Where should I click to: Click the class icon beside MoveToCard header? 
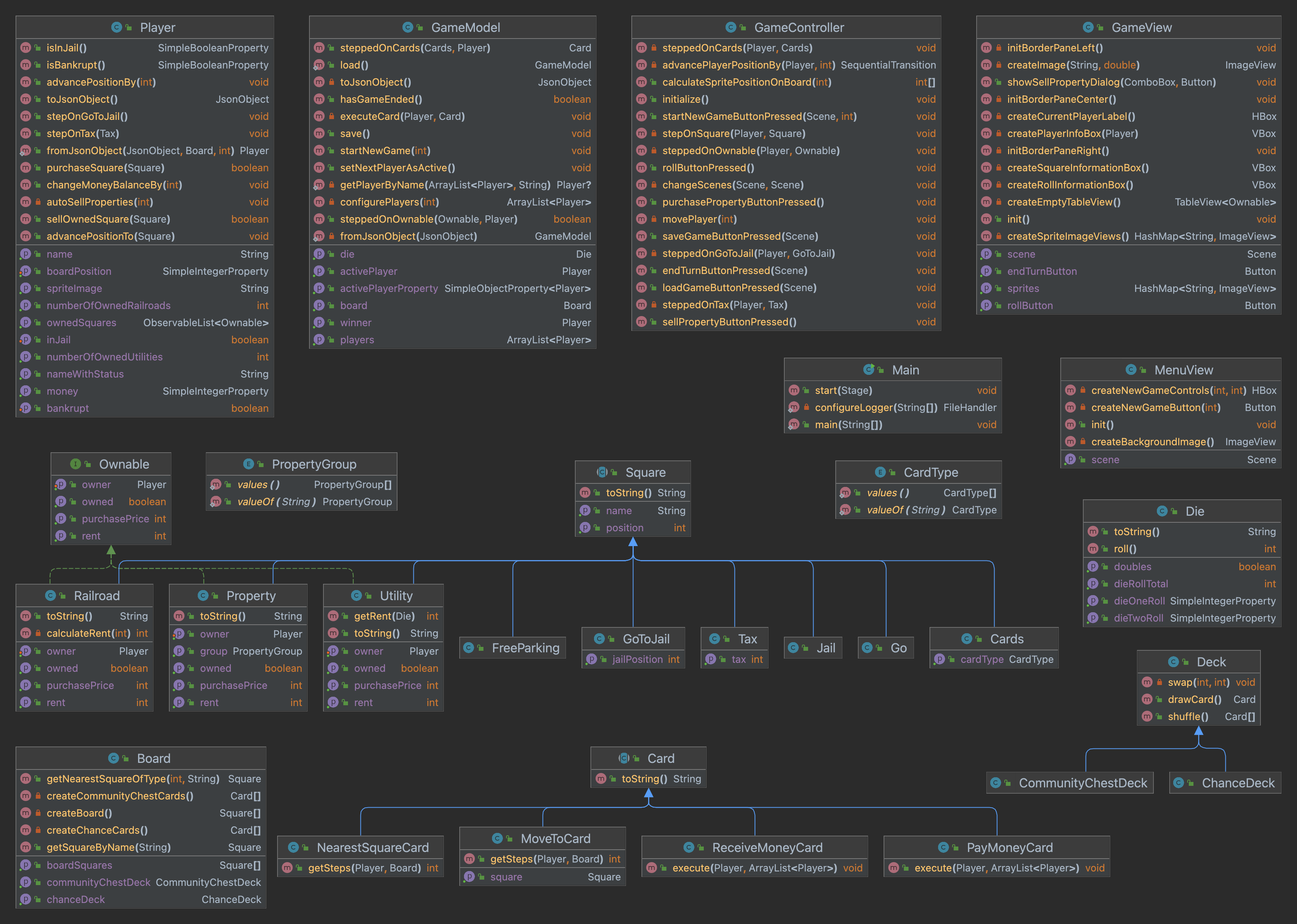point(498,839)
